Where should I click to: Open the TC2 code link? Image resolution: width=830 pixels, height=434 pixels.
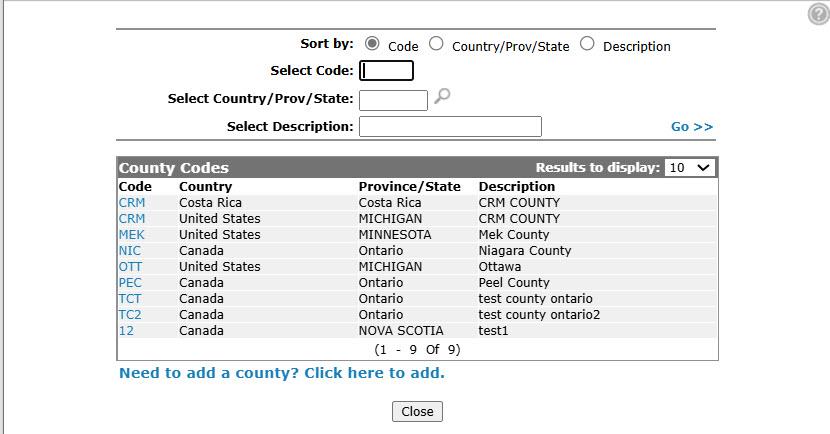tap(130, 314)
